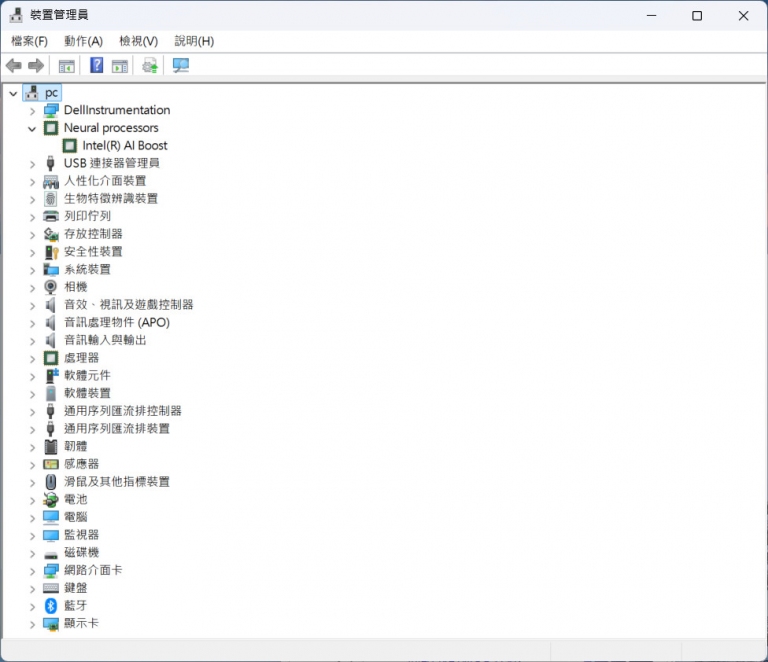Click the update driver toolbar icon
The image size is (768, 662).
[150, 66]
